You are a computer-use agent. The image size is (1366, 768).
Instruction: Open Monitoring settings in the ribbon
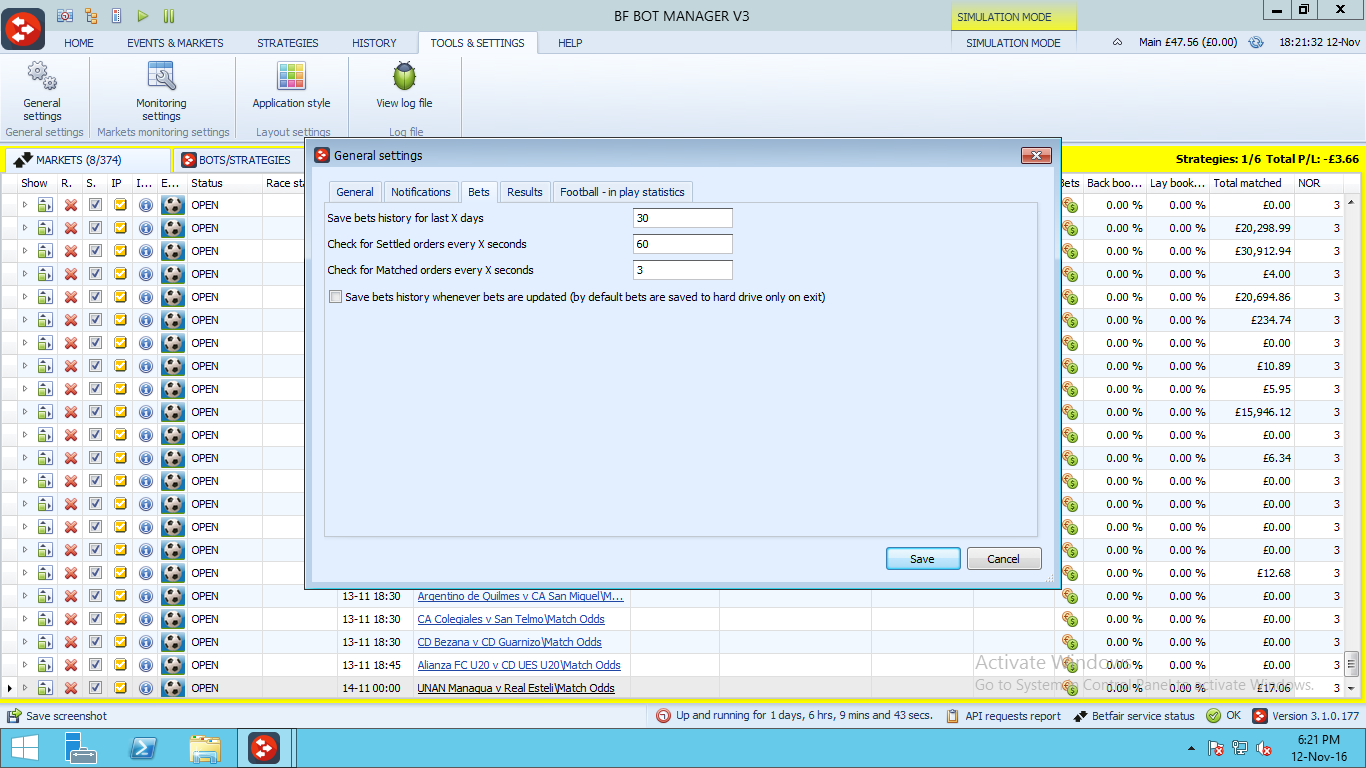(x=161, y=92)
